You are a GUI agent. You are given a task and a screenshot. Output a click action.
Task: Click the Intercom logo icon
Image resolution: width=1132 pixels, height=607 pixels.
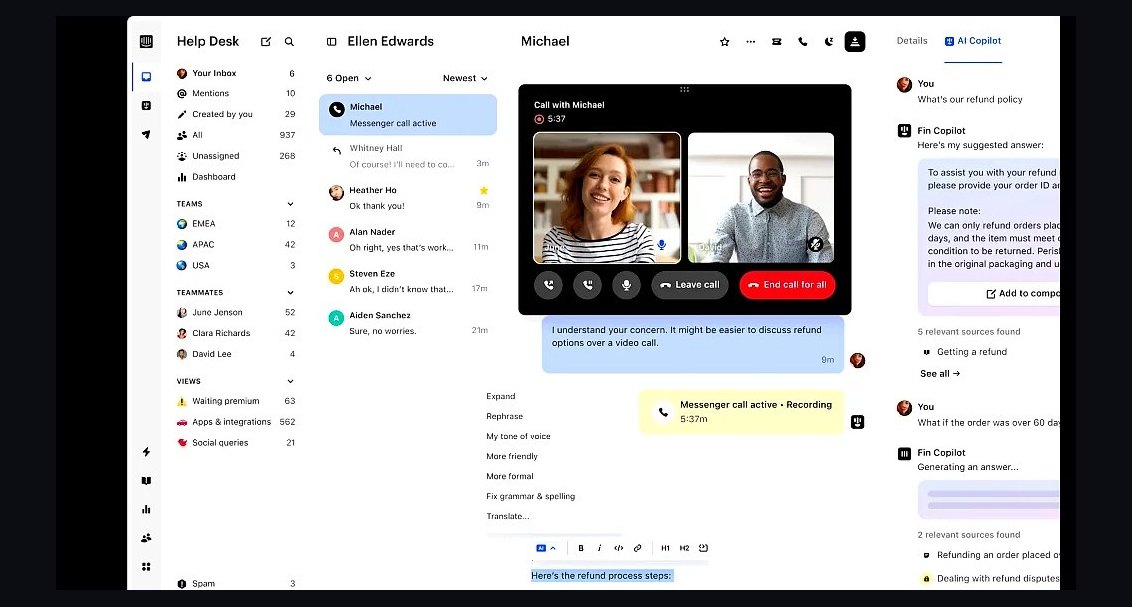[146, 41]
